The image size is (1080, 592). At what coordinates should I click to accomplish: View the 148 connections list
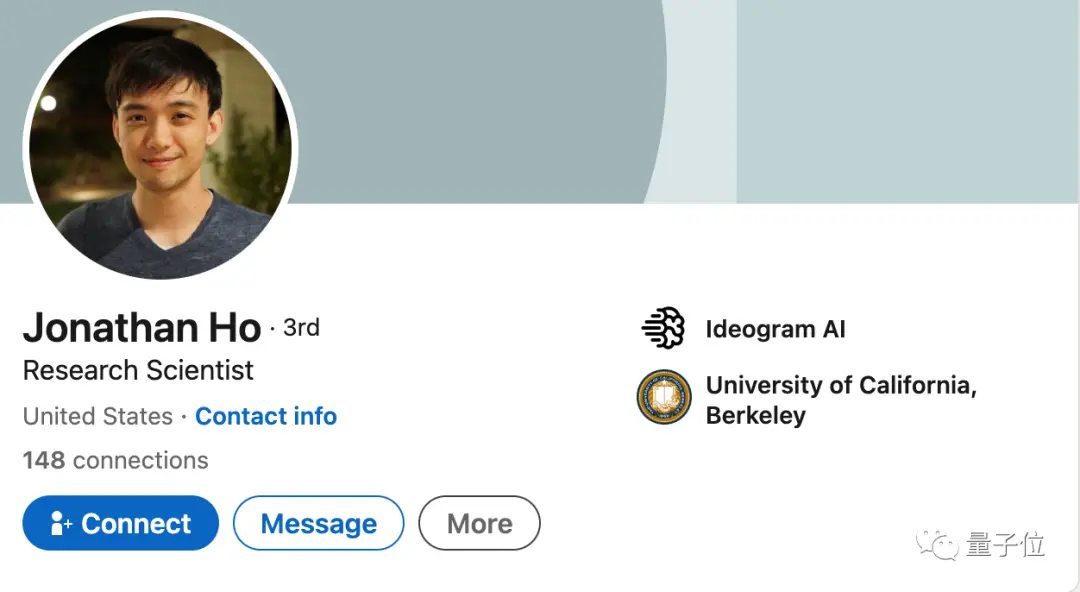[115, 460]
